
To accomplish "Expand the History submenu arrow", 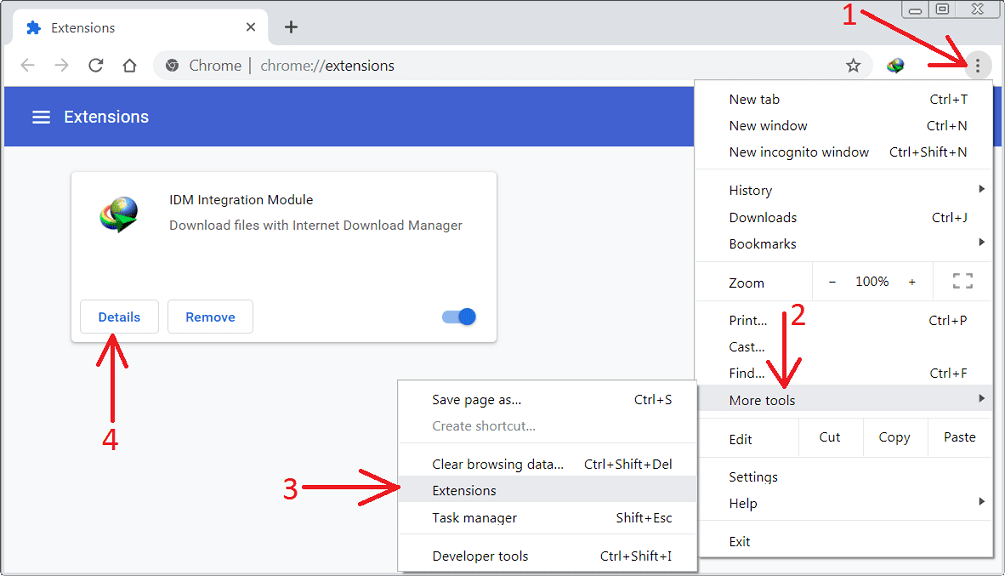I will (981, 190).
